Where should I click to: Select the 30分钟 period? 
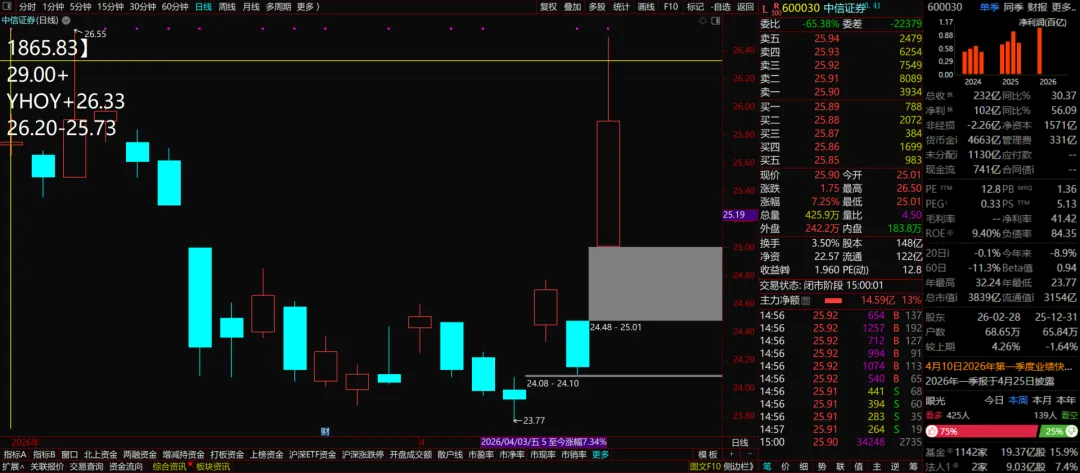[143, 6]
